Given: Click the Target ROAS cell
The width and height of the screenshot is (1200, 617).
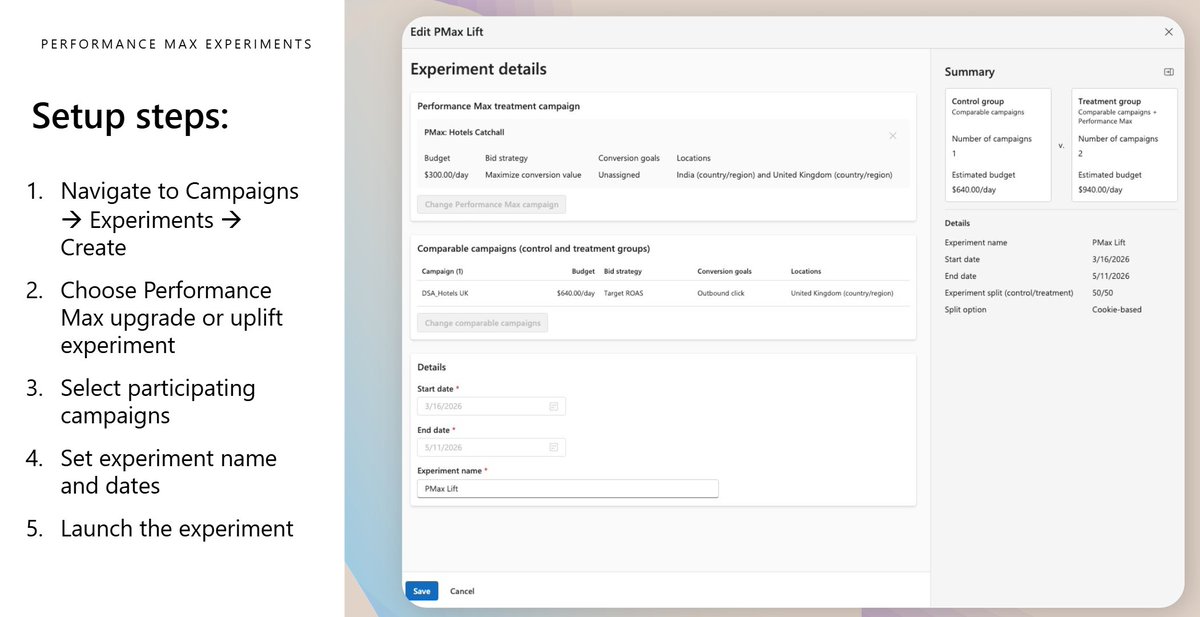Looking at the screenshot, I should (x=624, y=293).
